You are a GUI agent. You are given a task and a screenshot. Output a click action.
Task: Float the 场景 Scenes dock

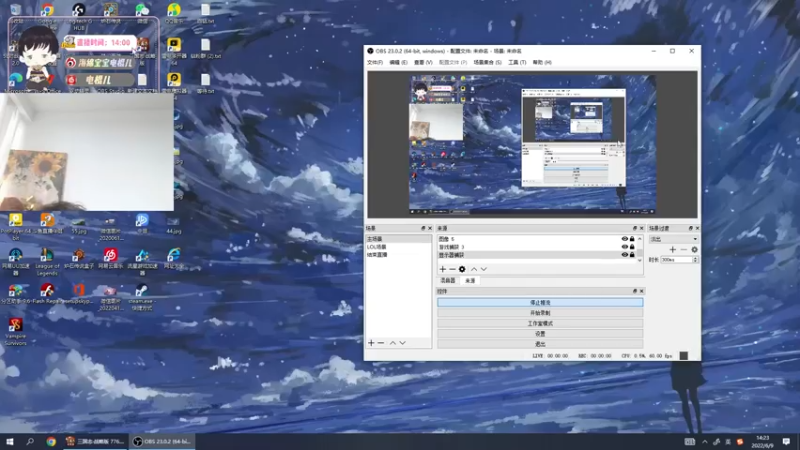coord(423,228)
